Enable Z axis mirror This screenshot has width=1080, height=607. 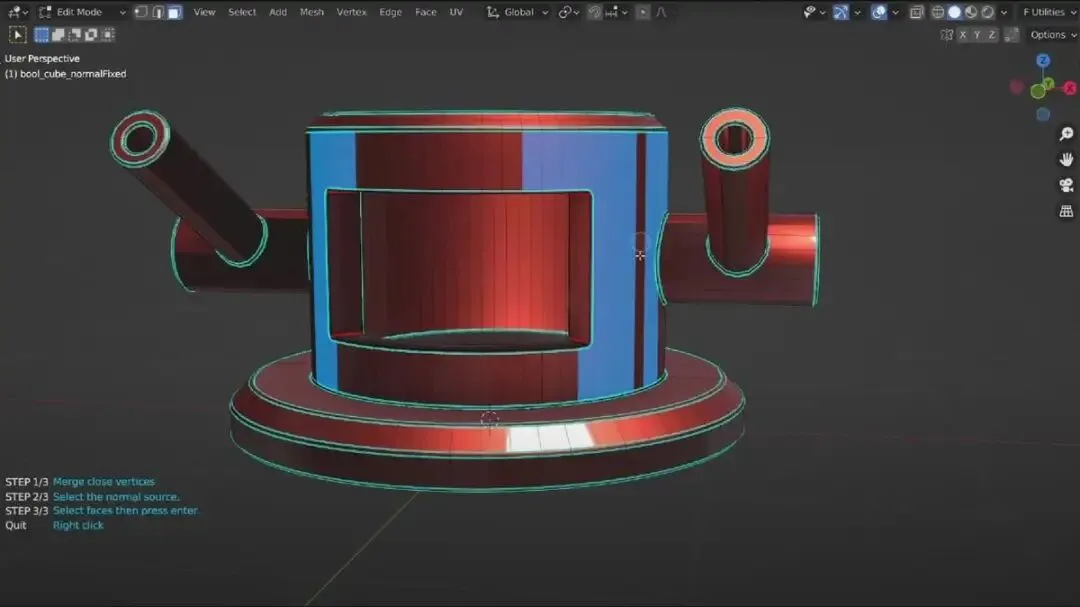pos(992,34)
